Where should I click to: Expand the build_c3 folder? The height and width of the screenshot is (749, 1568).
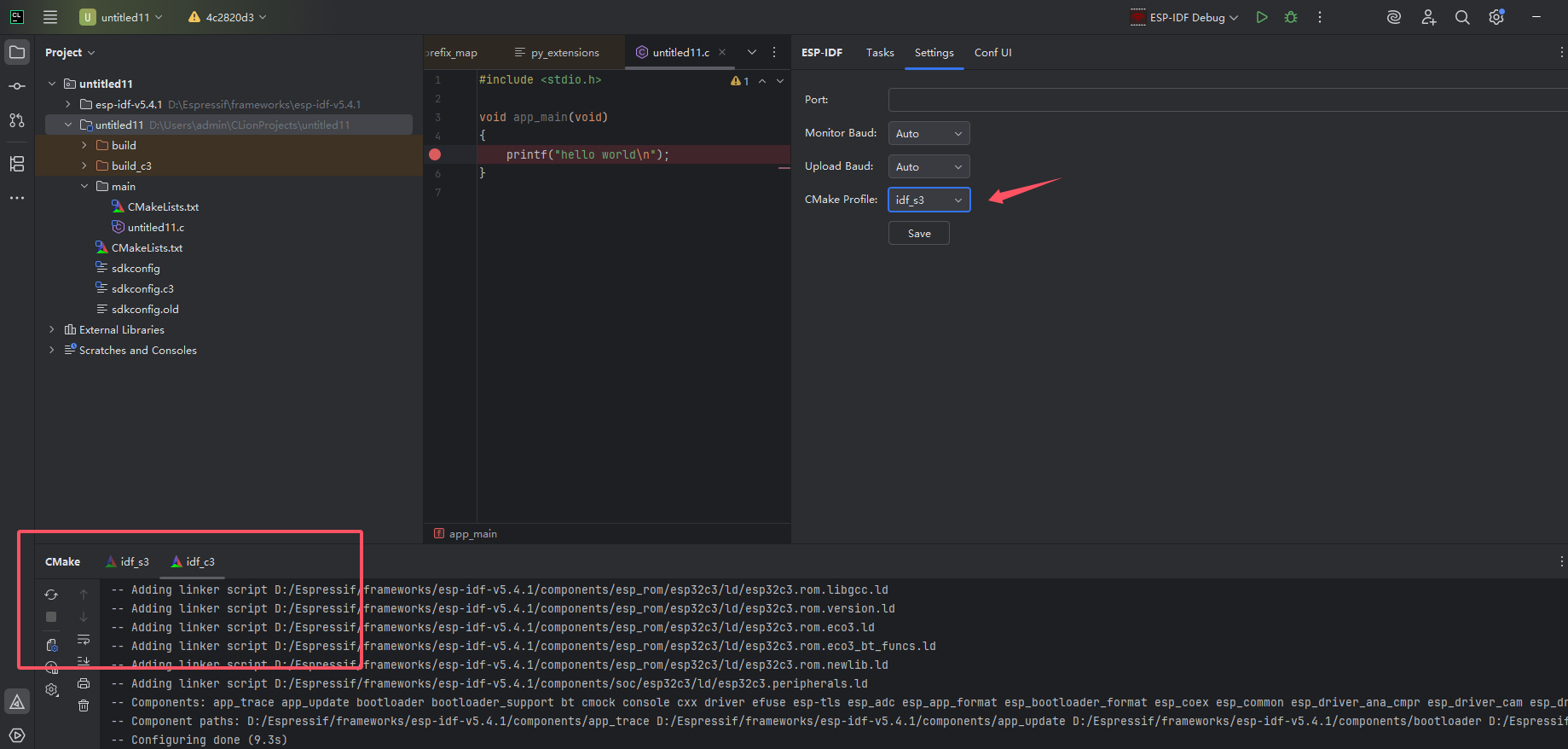pos(84,165)
